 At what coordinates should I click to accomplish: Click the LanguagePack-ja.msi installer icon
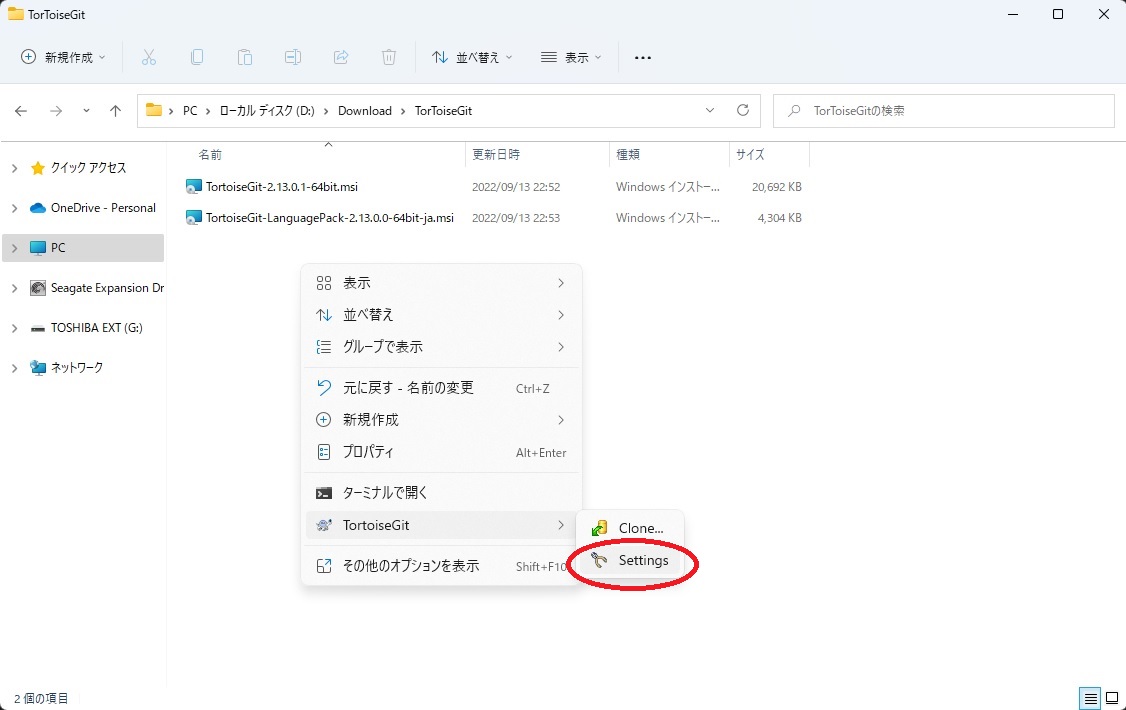pyautogui.click(x=193, y=218)
